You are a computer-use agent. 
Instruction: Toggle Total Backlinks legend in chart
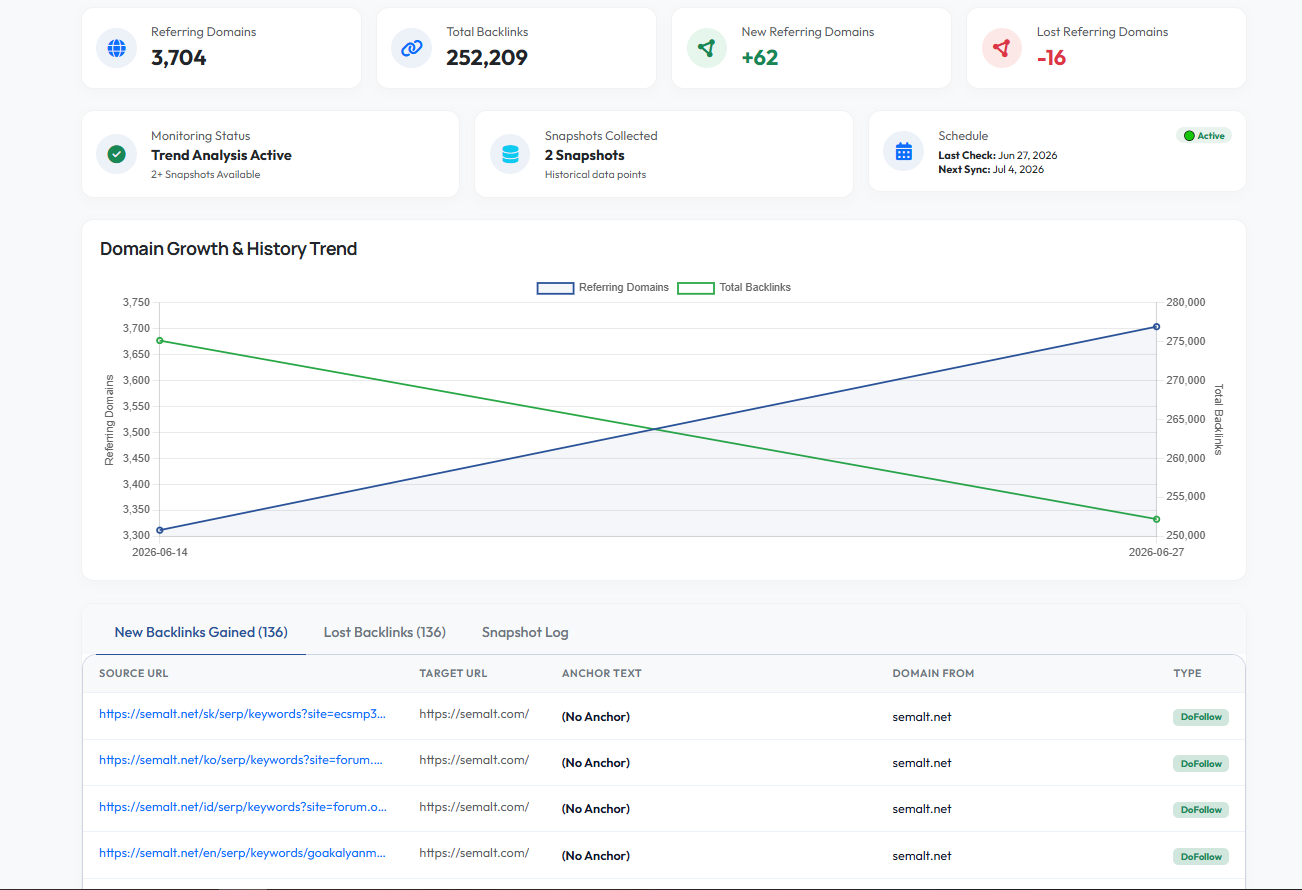(734, 287)
